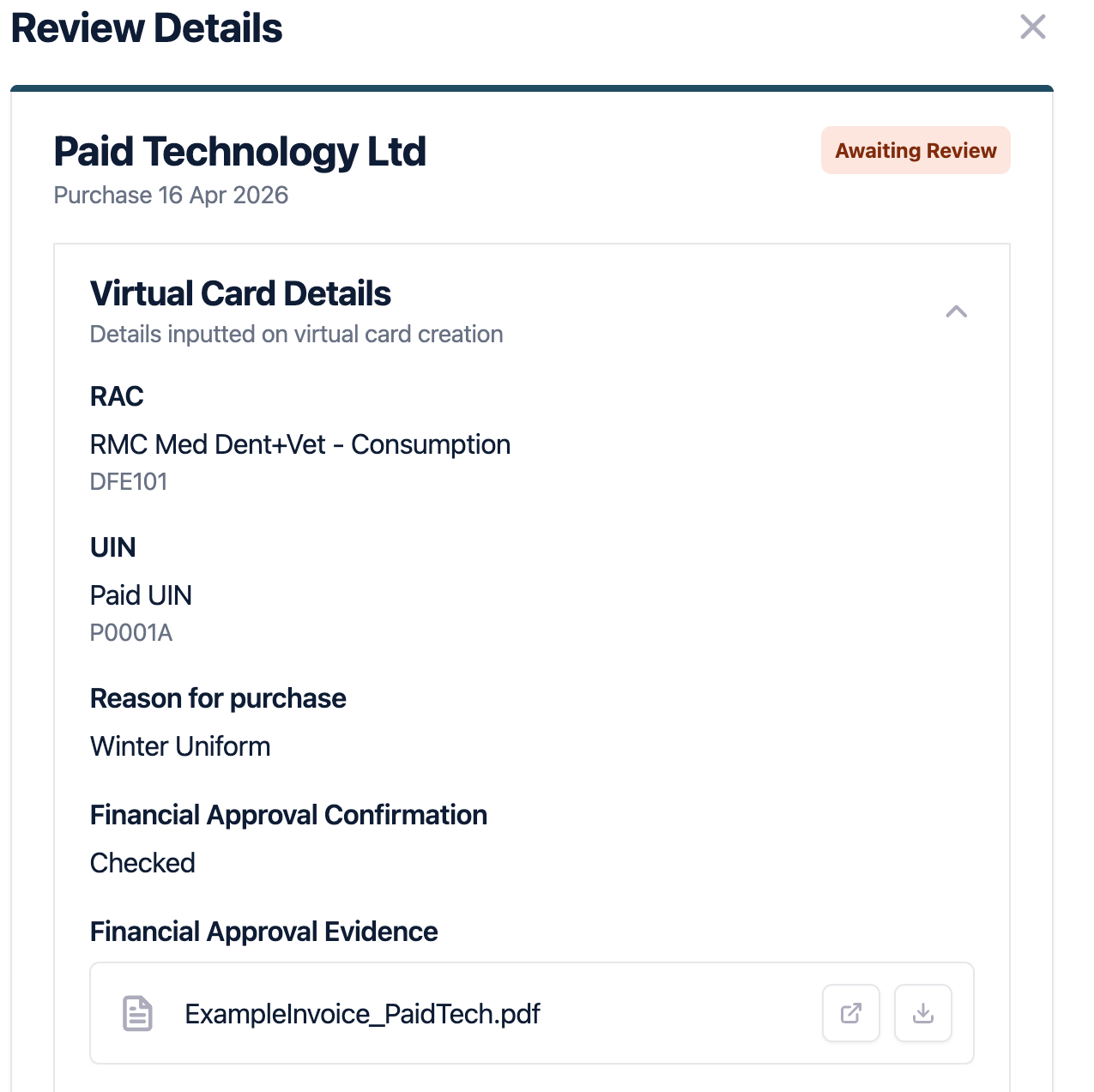The image size is (1094, 1092).
Task: Open ExampleInvoice_PaidTech.pdf in new window
Action: 850,1013
